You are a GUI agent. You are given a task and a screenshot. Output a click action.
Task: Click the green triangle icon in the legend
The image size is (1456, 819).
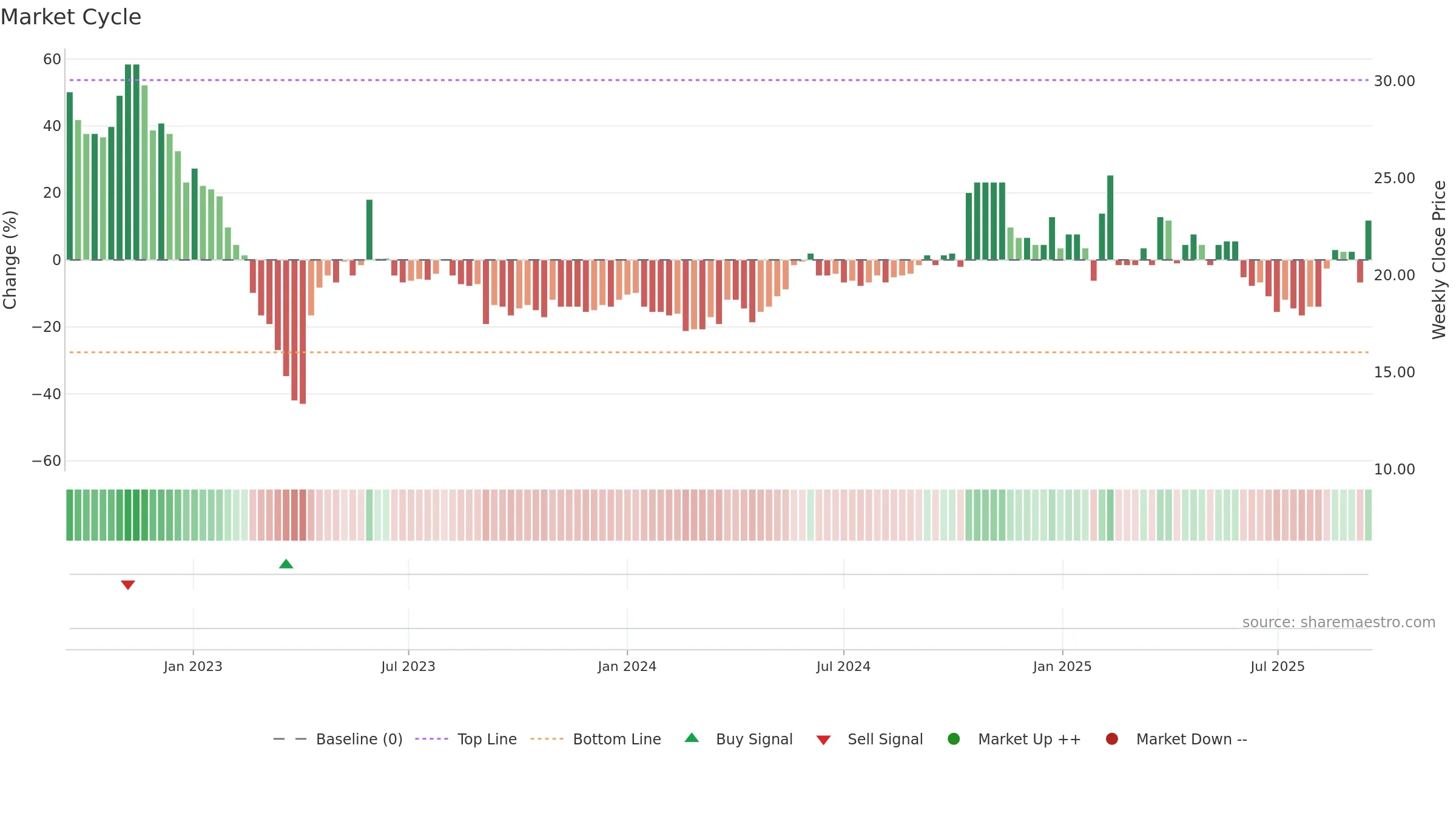(692, 738)
